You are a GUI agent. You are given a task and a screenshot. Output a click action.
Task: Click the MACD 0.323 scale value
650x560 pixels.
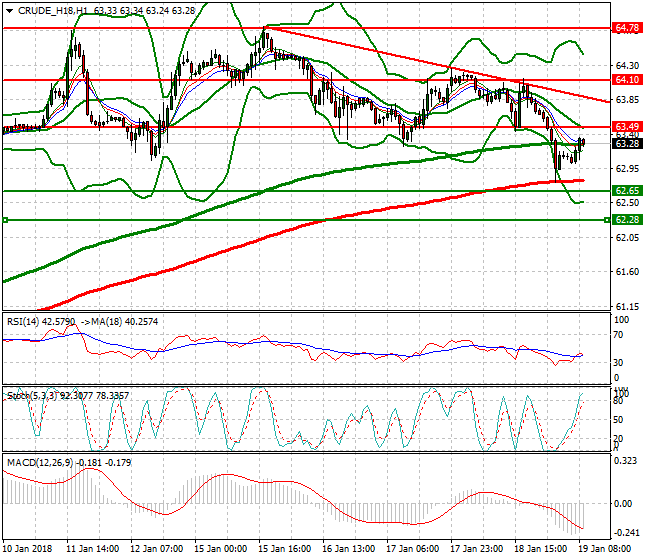(x=625, y=461)
